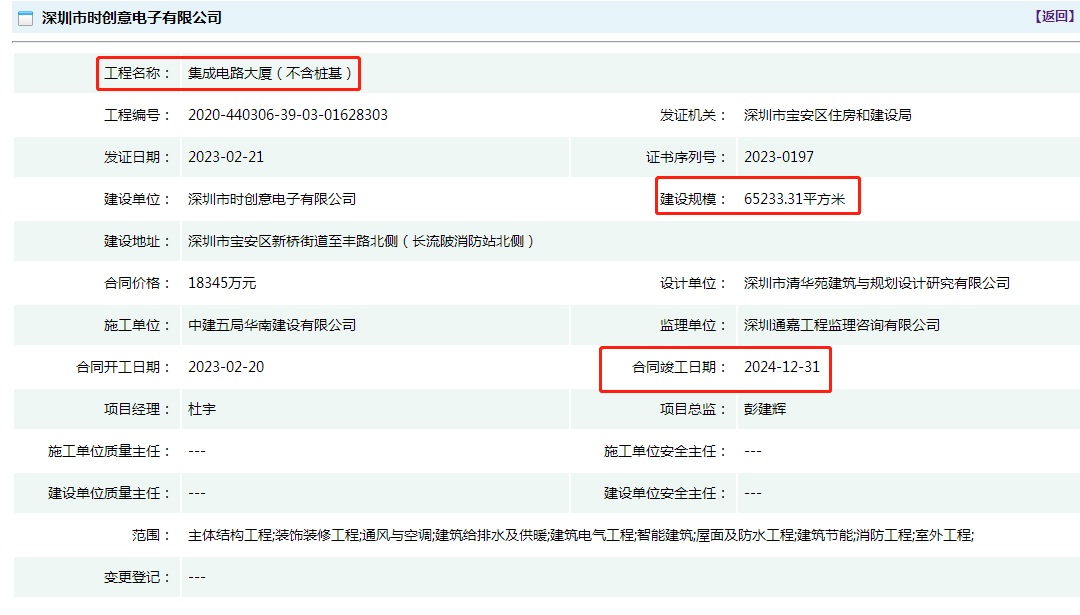This screenshot has width=1080, height=615.
Task: Click the page title 深圳市时创意电子有限公司
Action: (x=132, y=18)
